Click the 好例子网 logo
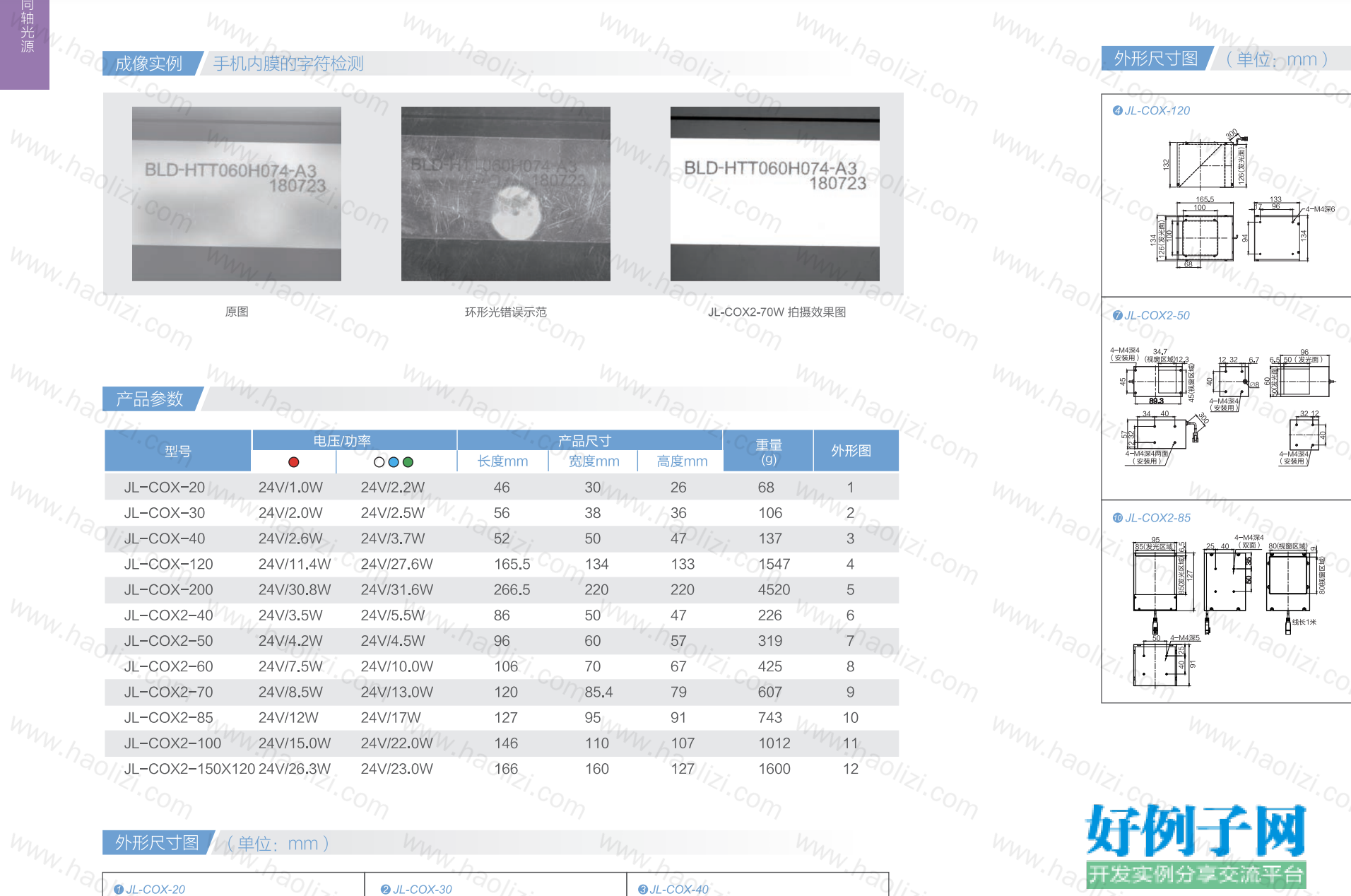Image resolution: width=1351 pixels, height=896 pixels. [x=1196, y=830]
